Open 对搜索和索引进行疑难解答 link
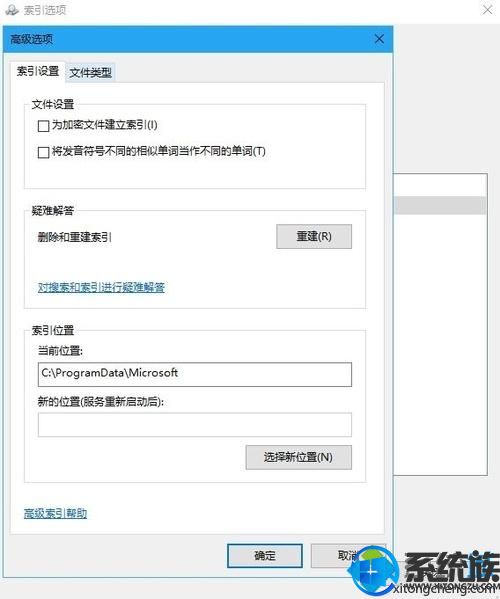Screen dimensions: 500x599 click(x=101, y=287)
